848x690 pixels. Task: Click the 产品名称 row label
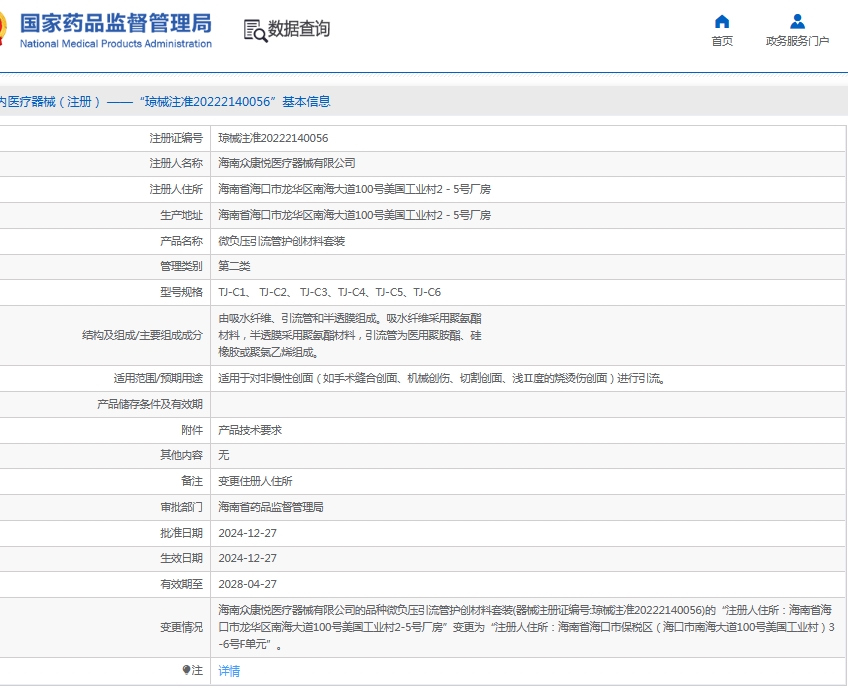[181, 241]
